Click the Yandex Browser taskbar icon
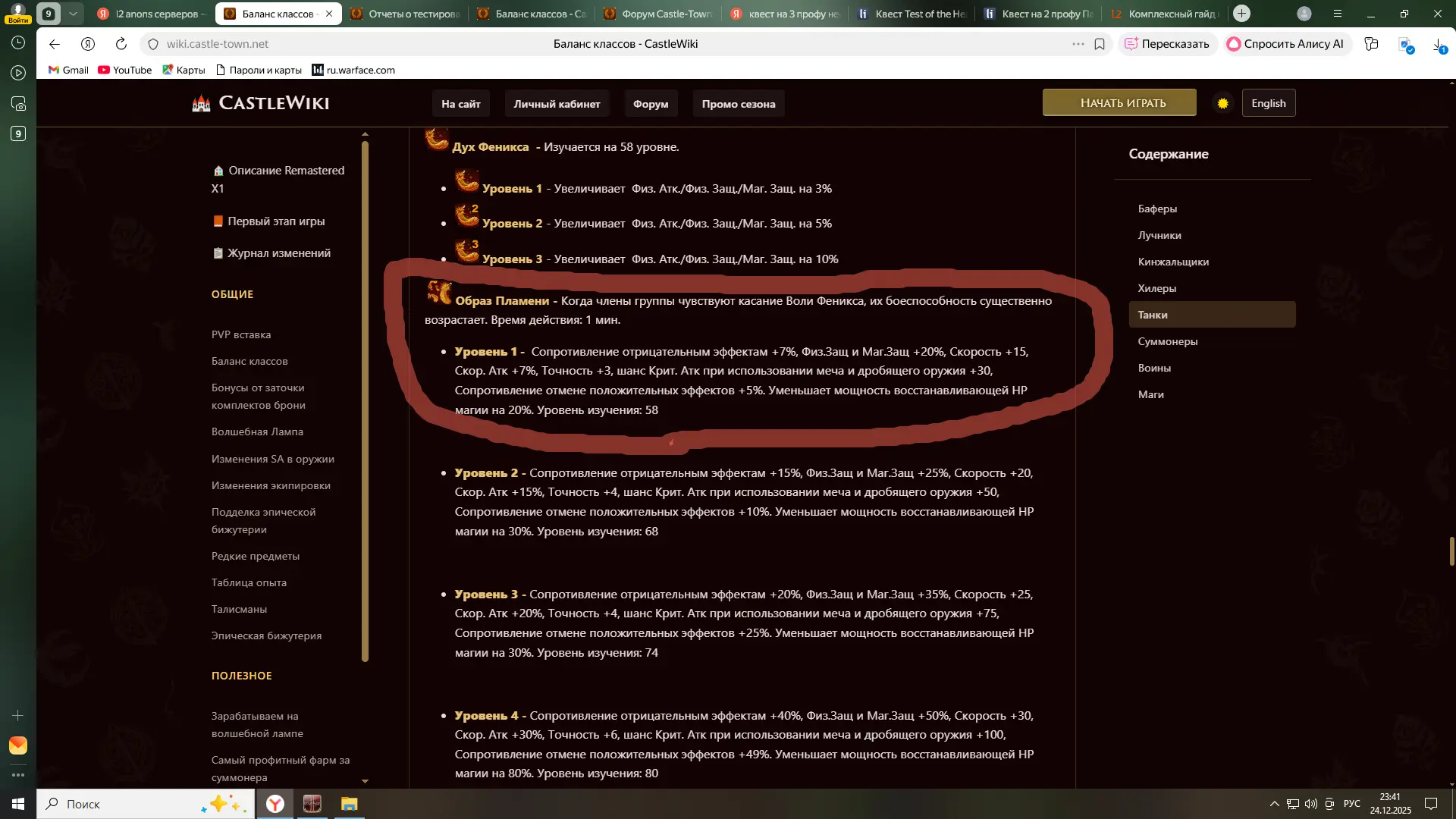1456x819 pixels. click(275, 804)
